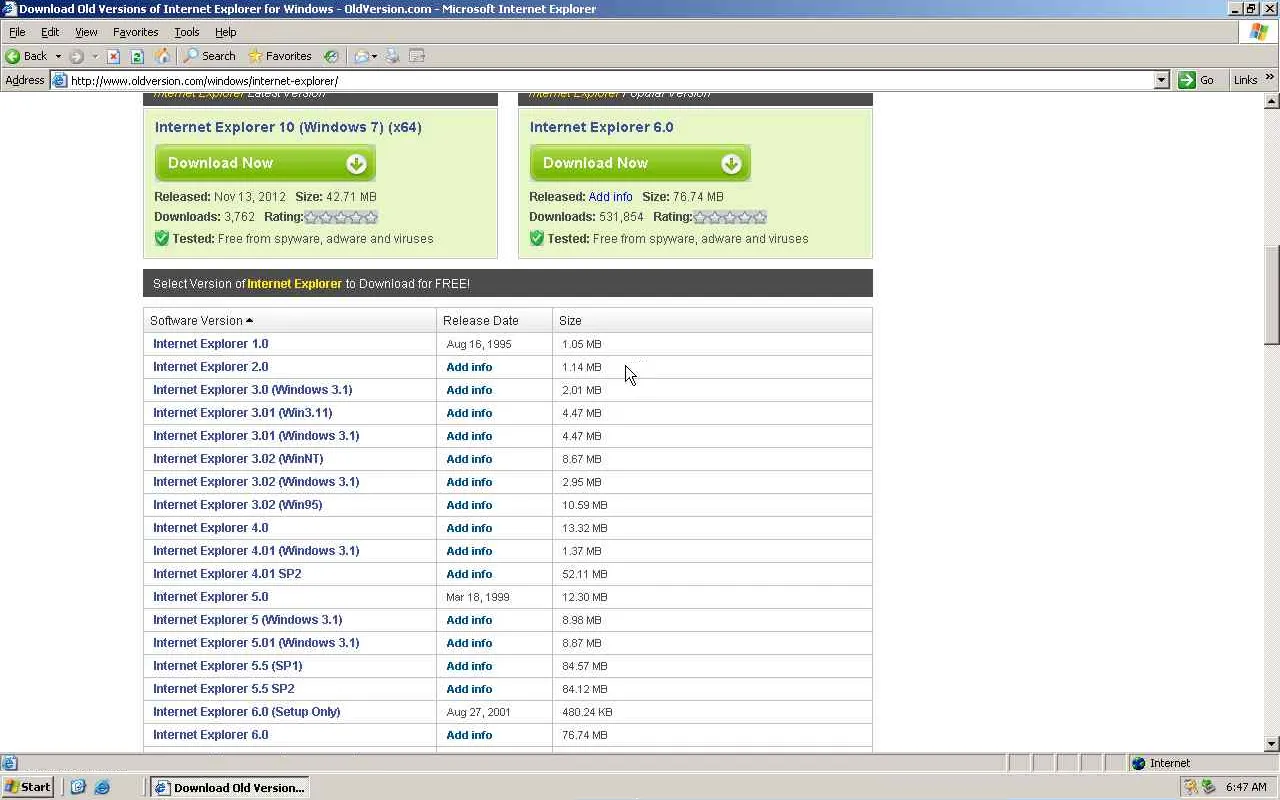Open the Internet Explorer 5.0 link

click(x=210, y=597)
